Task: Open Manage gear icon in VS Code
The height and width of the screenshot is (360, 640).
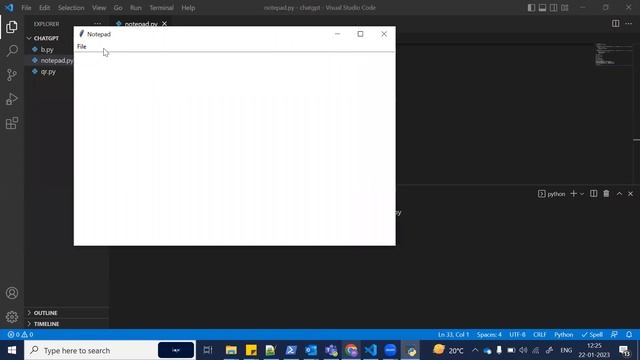Action: (x=12, y=317)
